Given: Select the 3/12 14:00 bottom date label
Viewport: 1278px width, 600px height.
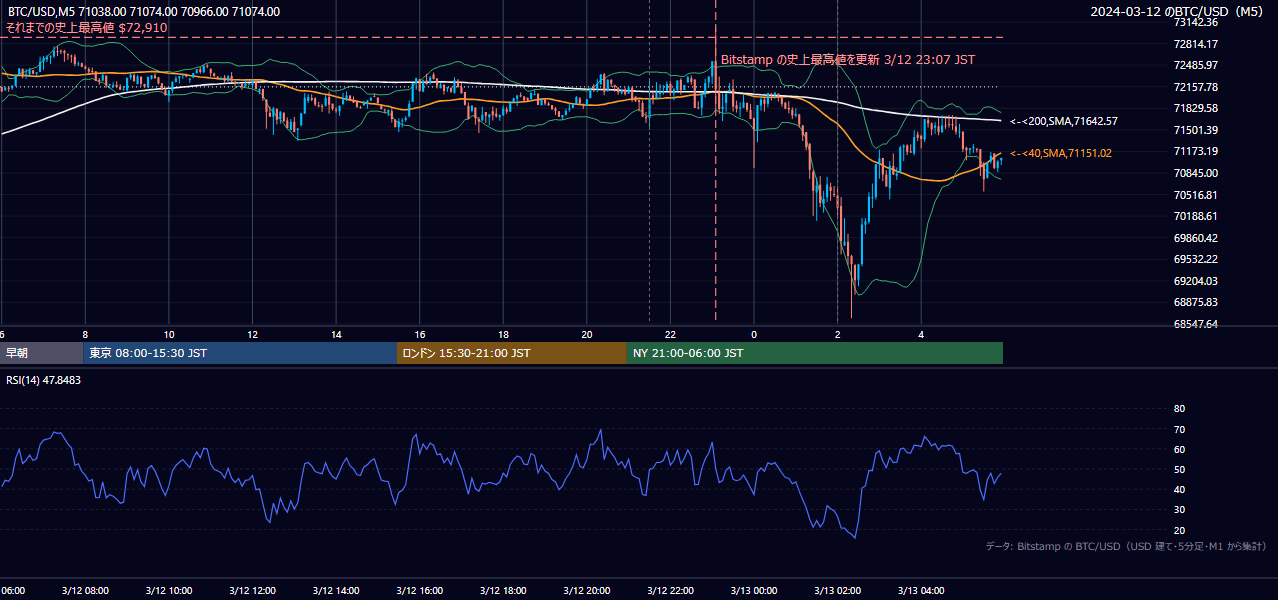Looking at the screenshot, I should click(335, 591).
